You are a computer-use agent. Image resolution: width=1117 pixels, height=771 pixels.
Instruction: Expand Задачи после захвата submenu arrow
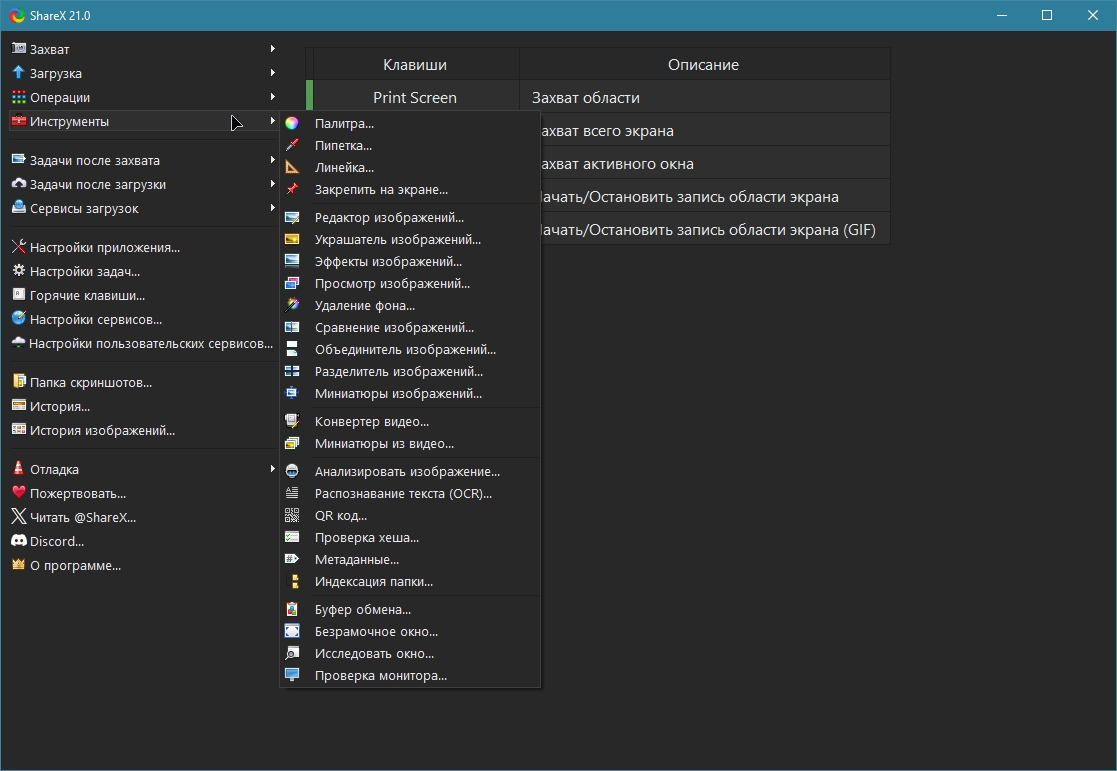tap(273, 160)
